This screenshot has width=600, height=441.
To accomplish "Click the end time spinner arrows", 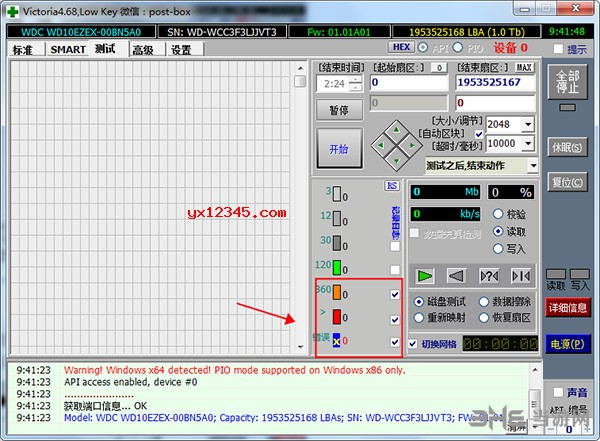I will click(x=356, y=83).
